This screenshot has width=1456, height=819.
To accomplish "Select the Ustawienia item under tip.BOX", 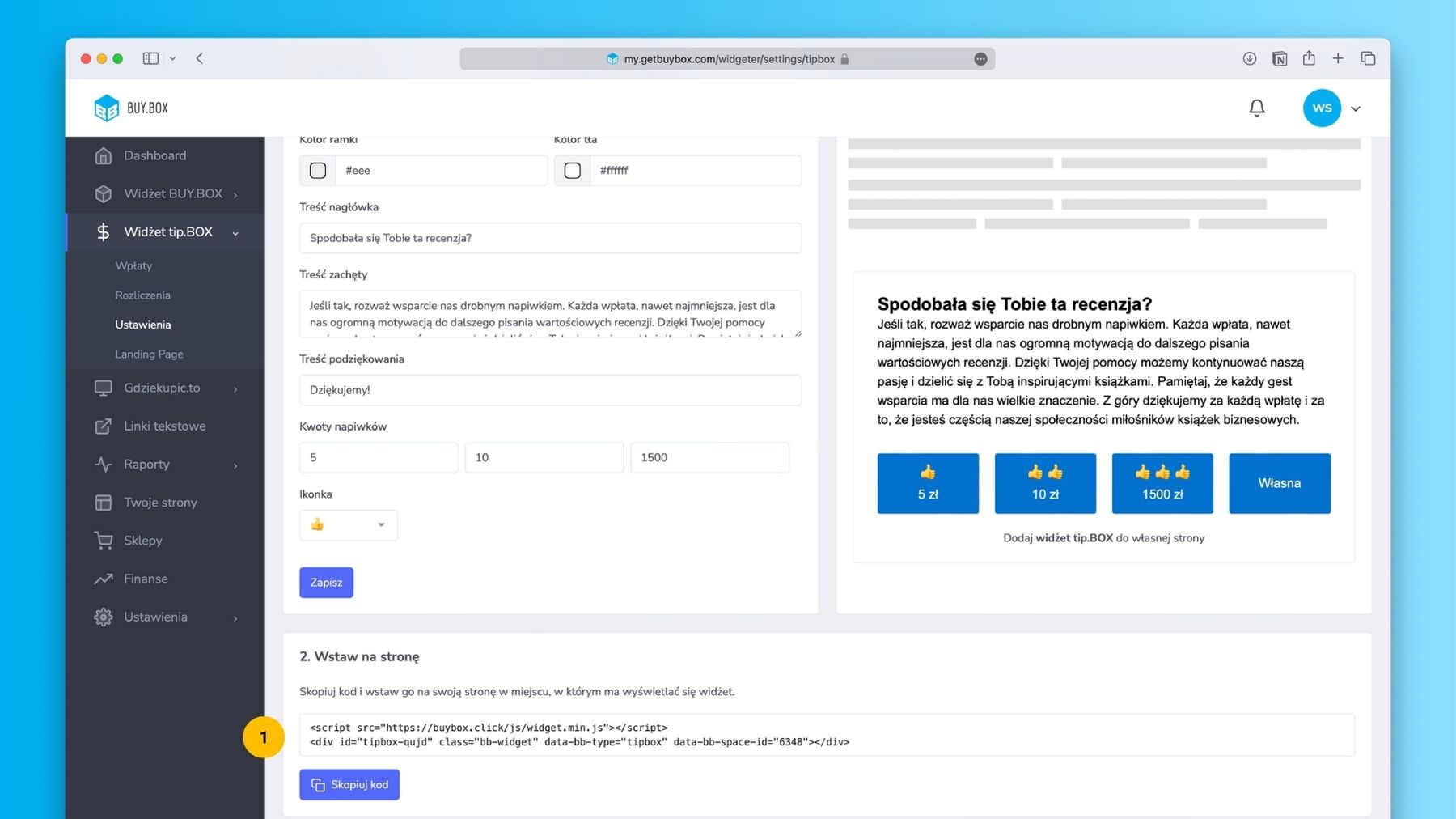I will [143, 325].
